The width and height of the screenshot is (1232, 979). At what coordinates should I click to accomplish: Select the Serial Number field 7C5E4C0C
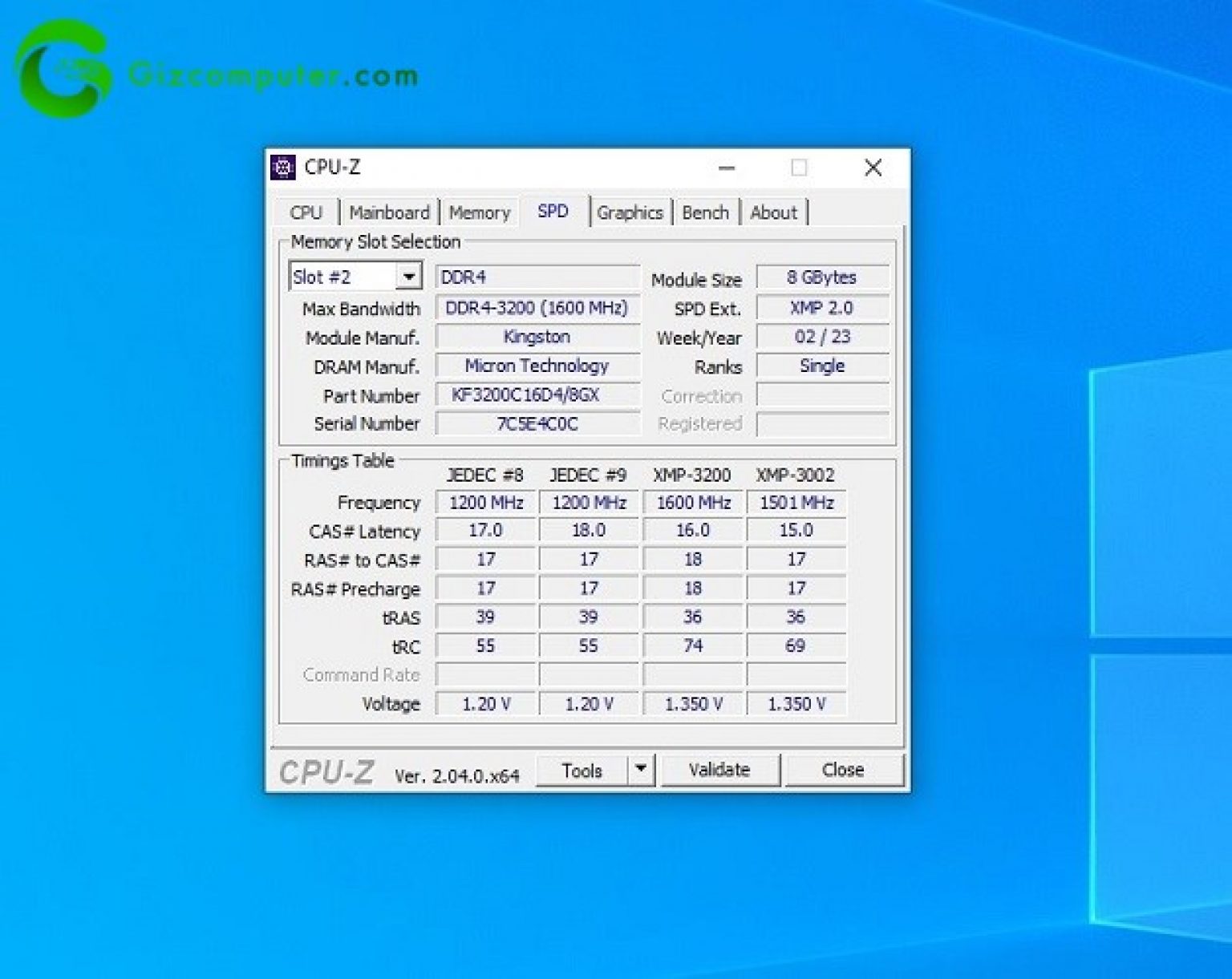537,424
